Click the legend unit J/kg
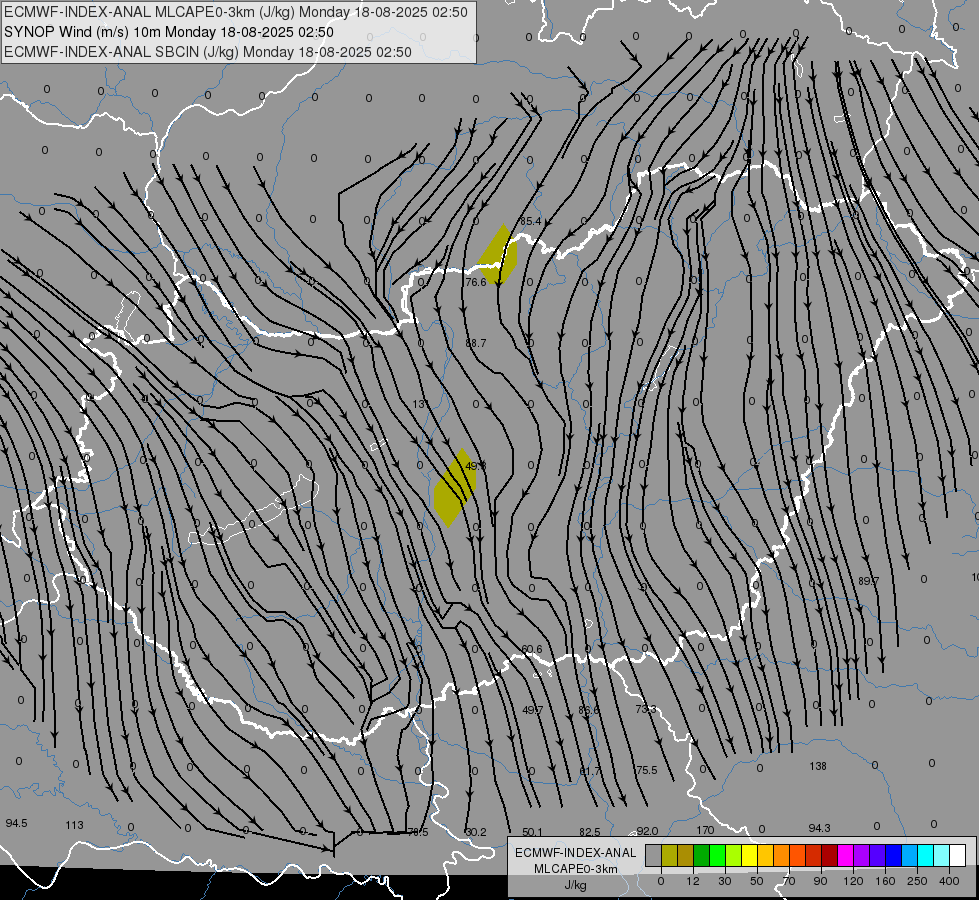This screenshot has height=900, width=979. (576, 885)
